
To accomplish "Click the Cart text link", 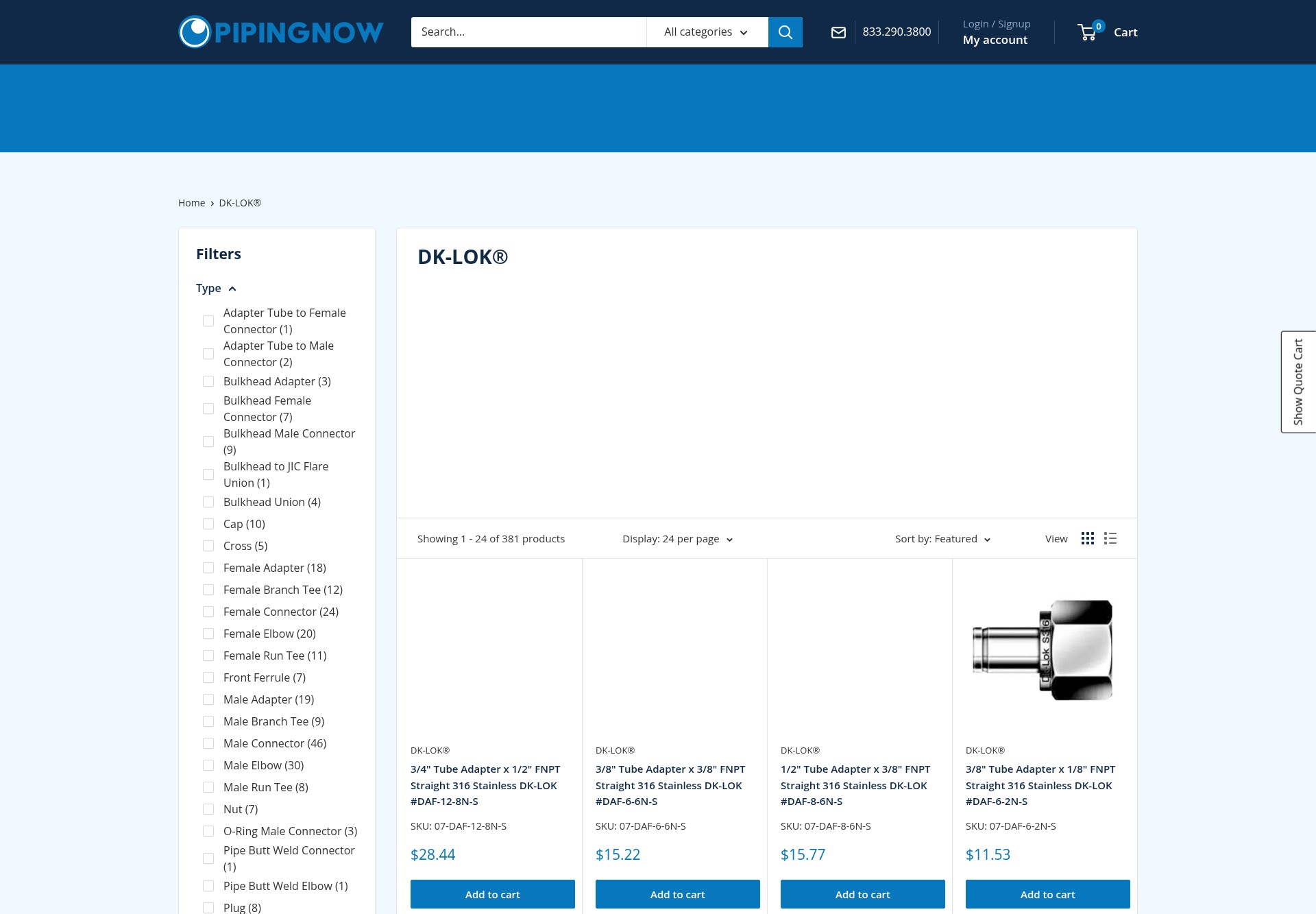I will pyautogui.click(x=1125, y=32).
